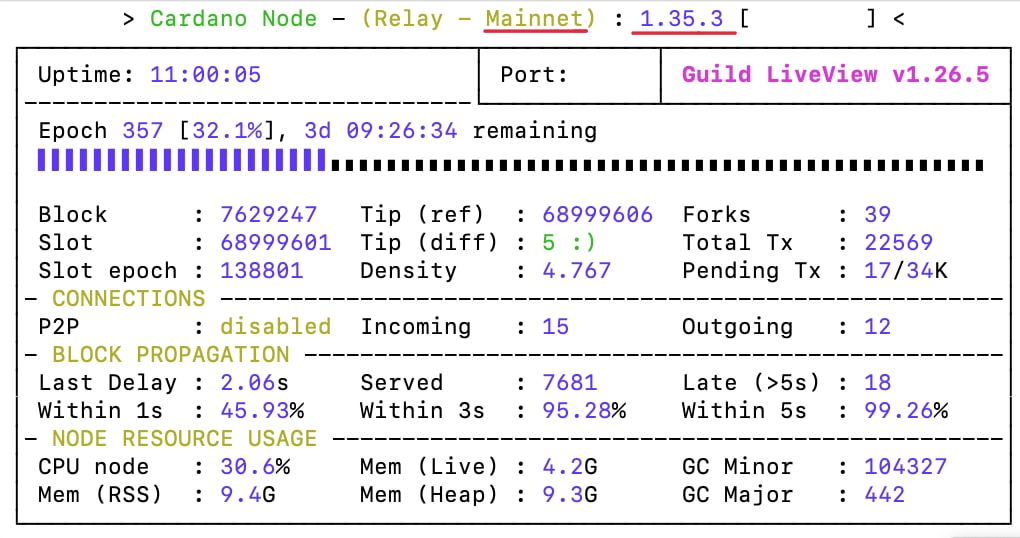Image resolution: width=1020 pixels, height=538 pixels.
Task: Click the 'Uptime:' label
Action: click(x=87, y=74)
